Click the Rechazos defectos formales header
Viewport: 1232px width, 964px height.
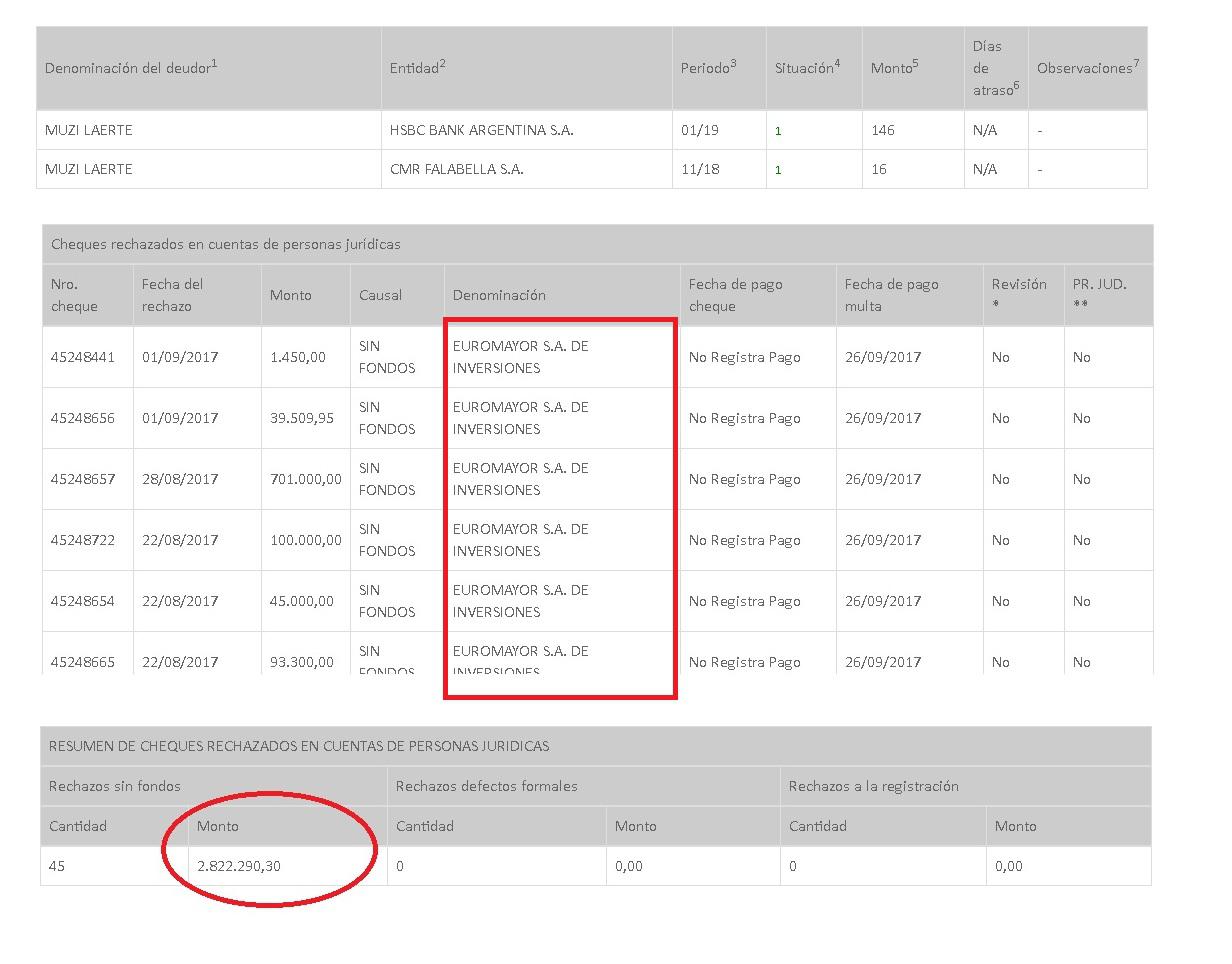point(490,786)
